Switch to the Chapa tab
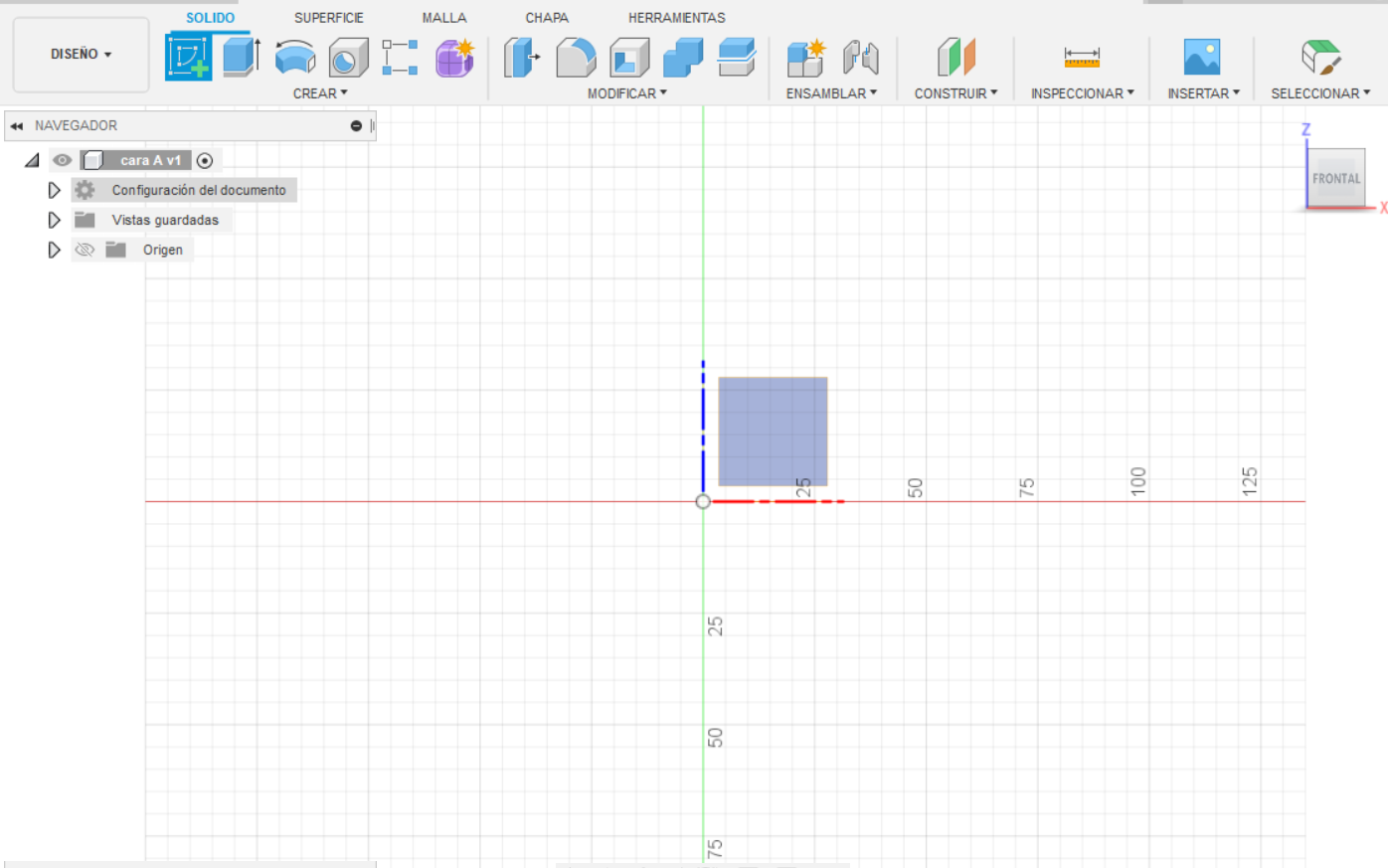1388x868 pixels. [547, 18]
